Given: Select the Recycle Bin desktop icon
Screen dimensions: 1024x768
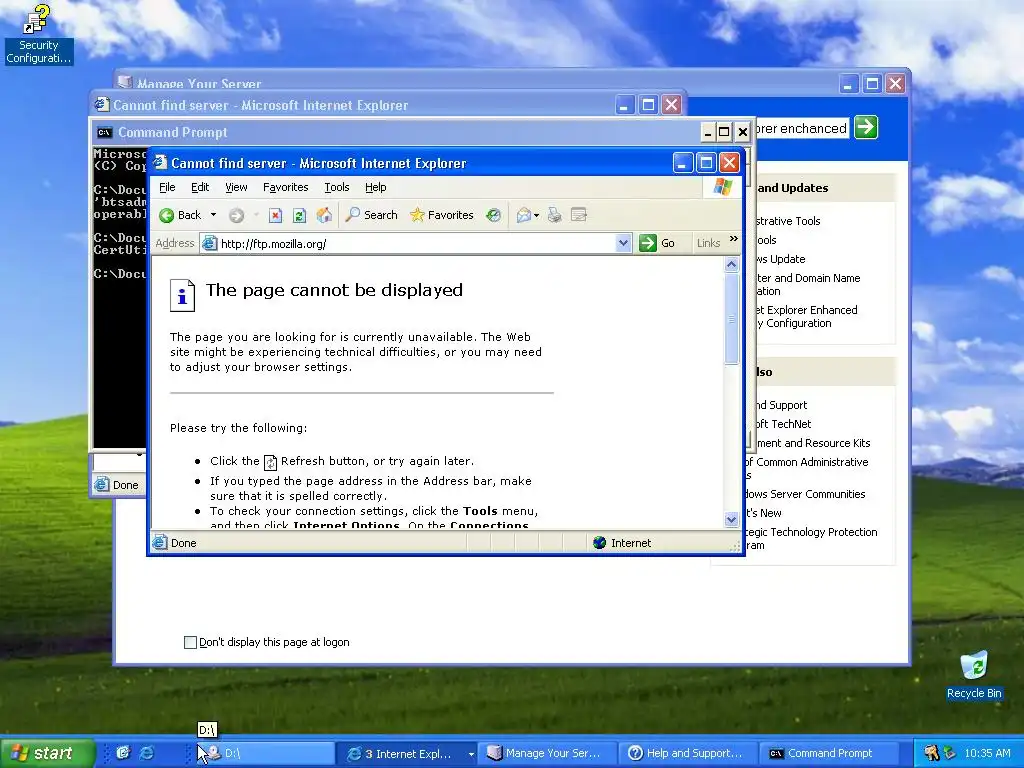Looking at the screenshot, I should pos(974,675).
